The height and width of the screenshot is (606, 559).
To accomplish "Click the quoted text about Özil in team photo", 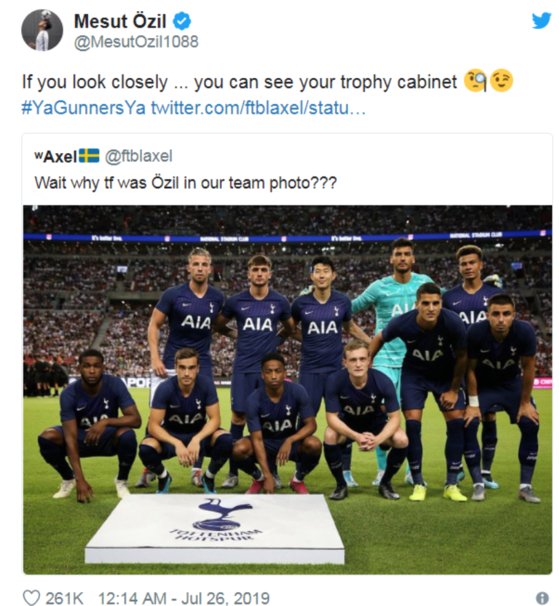I will (186, 182).
